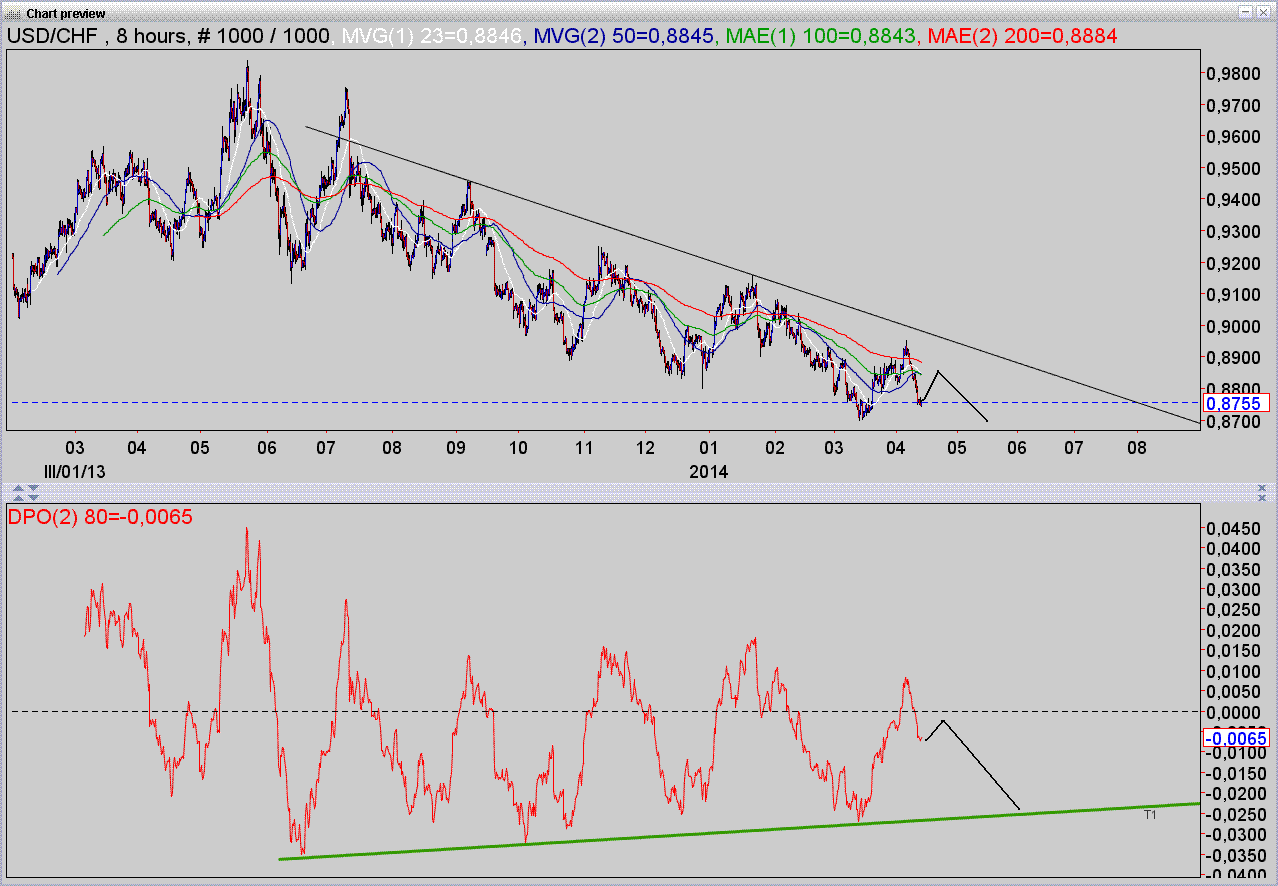Click upper up-arrow on the pane divider
The width and height of the screenshot is (1278, 886).
[x=18, y=488]
